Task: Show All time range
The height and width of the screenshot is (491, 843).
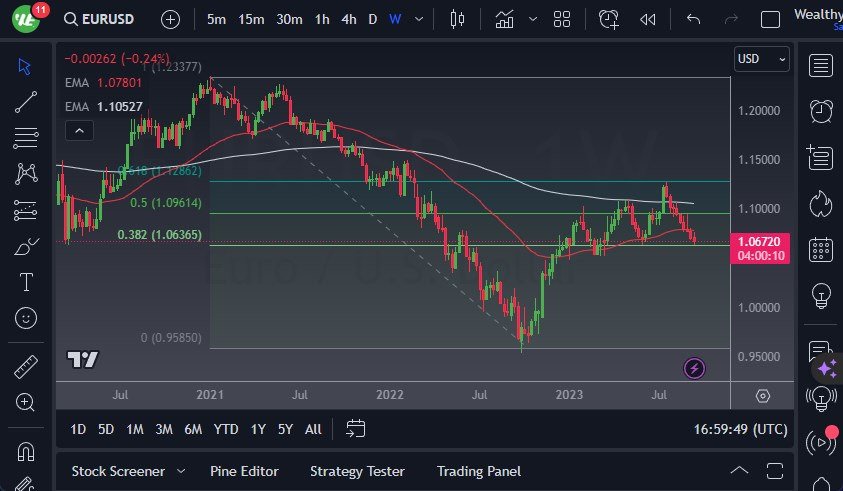Action: (313, 429)
